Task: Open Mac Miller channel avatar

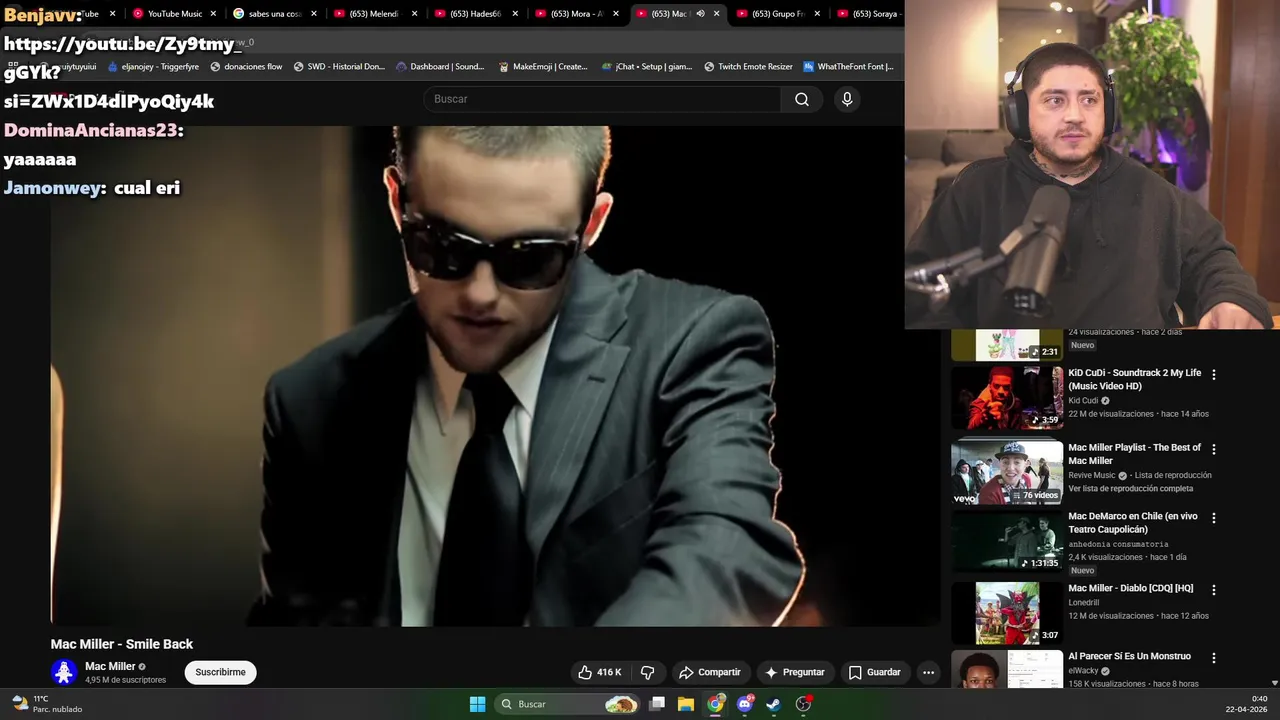Action: 64,672
